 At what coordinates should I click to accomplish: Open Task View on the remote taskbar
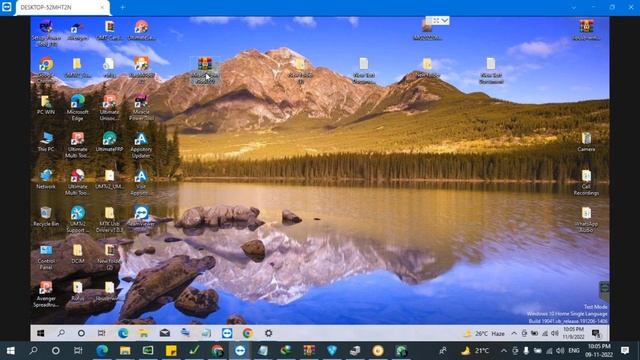pyautogui.click(x=101, y=333)
